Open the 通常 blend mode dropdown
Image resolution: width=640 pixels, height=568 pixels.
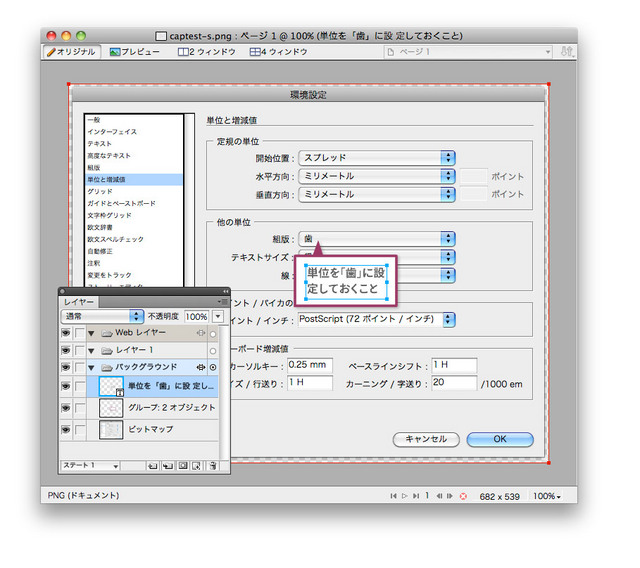(102, 316)
